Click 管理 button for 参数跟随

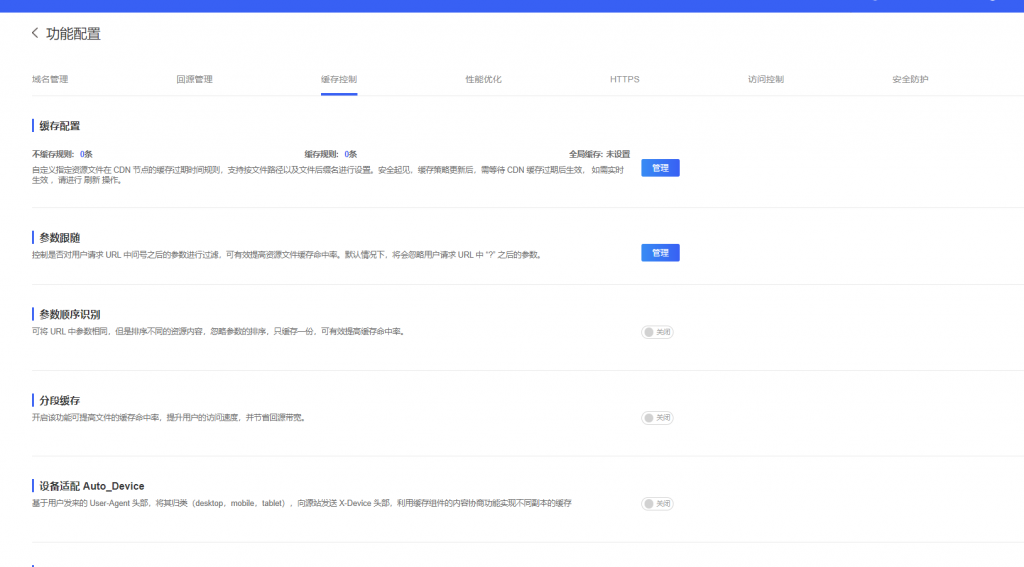660,253
